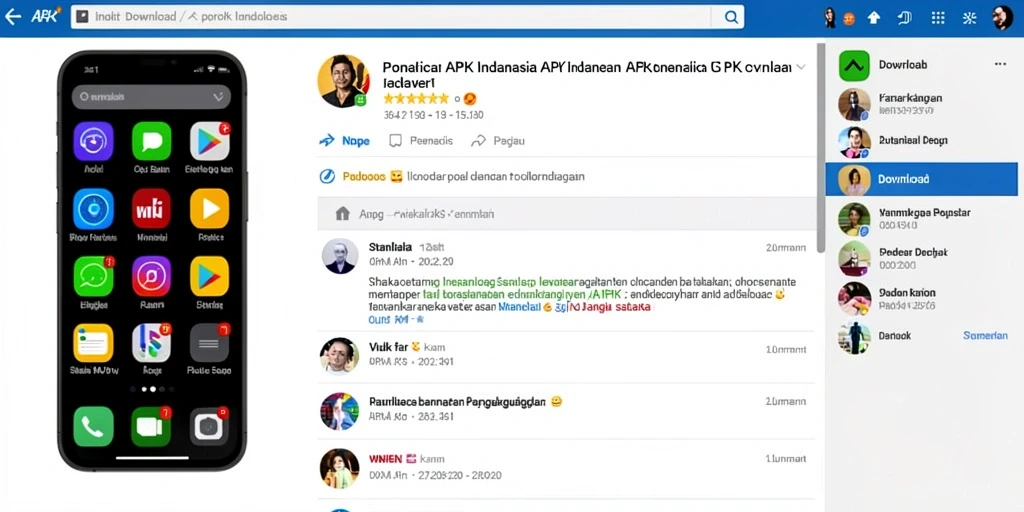The height and width of the screenshot is (512, 1024).
Task: Select 'Pedear Dechak' in the sidebar
Action: coord(921,258)
